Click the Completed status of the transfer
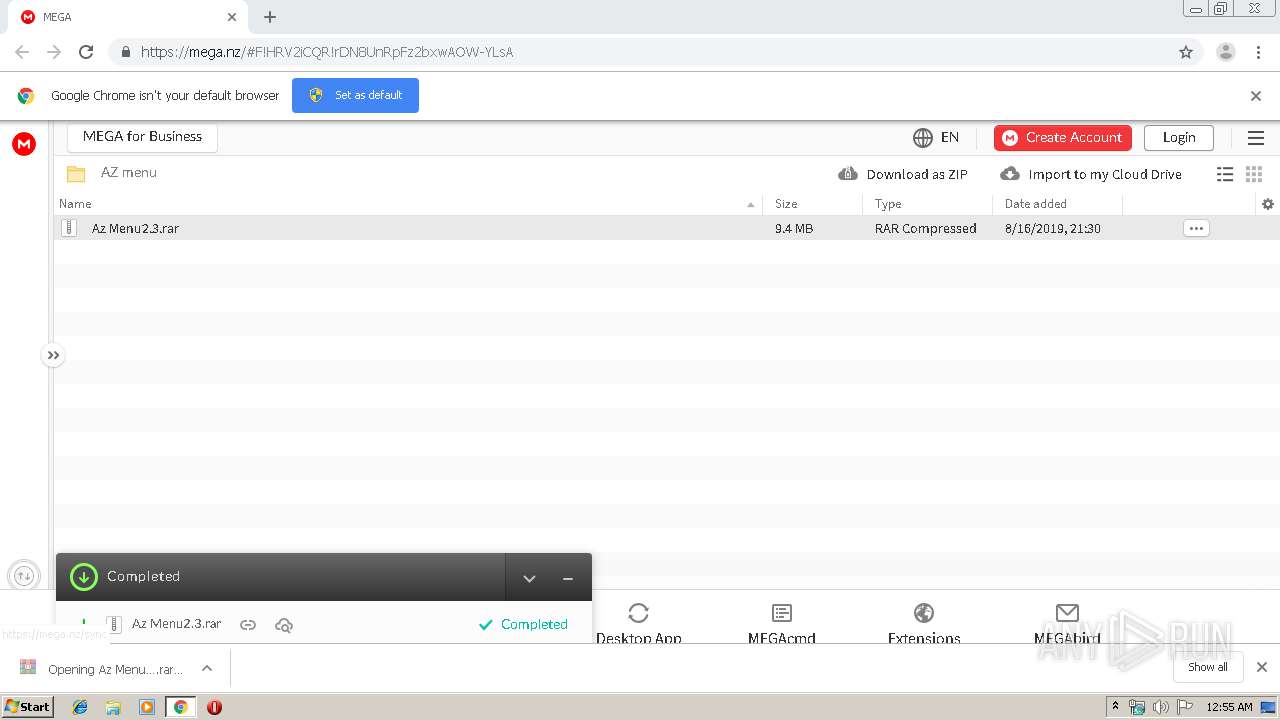The image size is (1280, 720). tap(523, 624)
